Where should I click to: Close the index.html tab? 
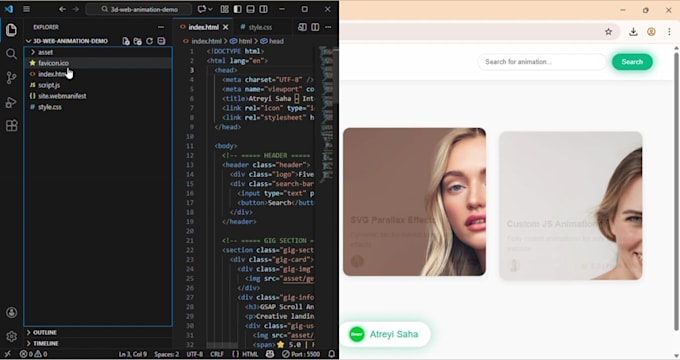tap(226, 27)
